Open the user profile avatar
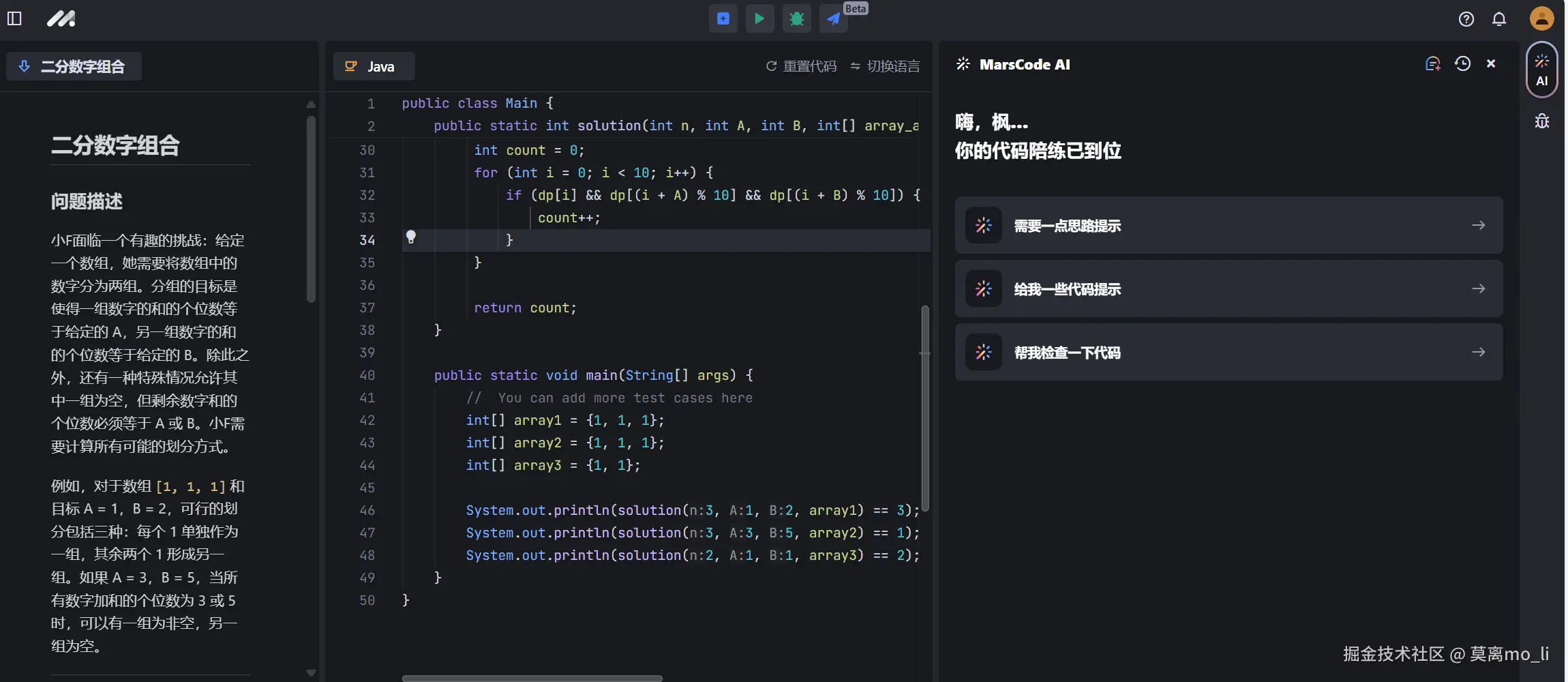Viewport: 1568px width, 682px height. click(x=1541, y=18)
